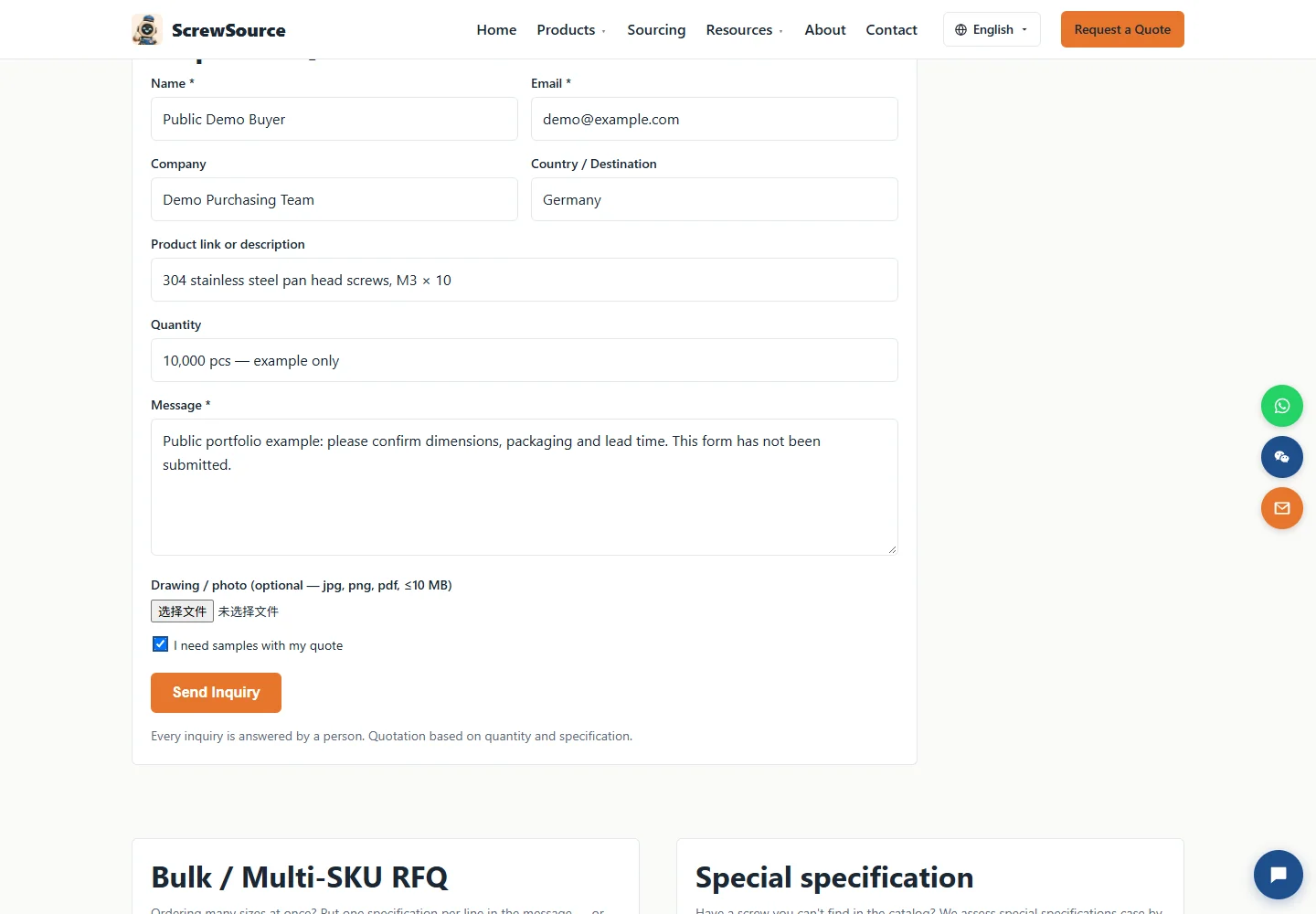Open the Contact menu item
Image resolution: width=1316 pixels, height=914 pixels.
(891, 30)
